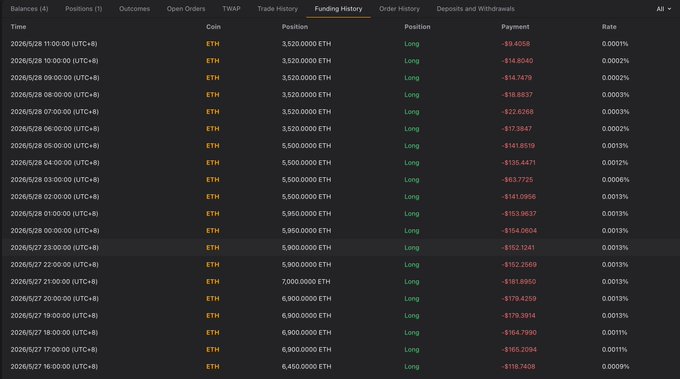The width and height of the screenshot is (680, 379).
Task: Click payment value -$141.8519
Action: [x=518, y=146]
